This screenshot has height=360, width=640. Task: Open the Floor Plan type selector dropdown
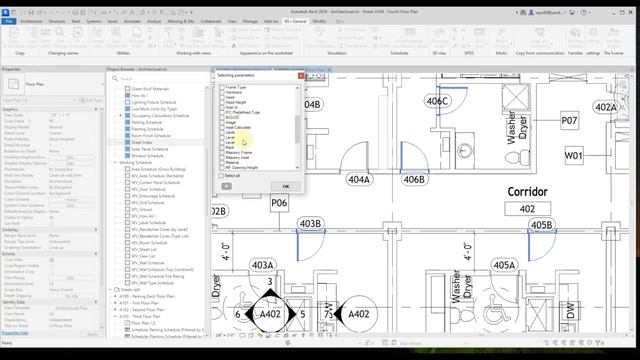tap(102, 84)
